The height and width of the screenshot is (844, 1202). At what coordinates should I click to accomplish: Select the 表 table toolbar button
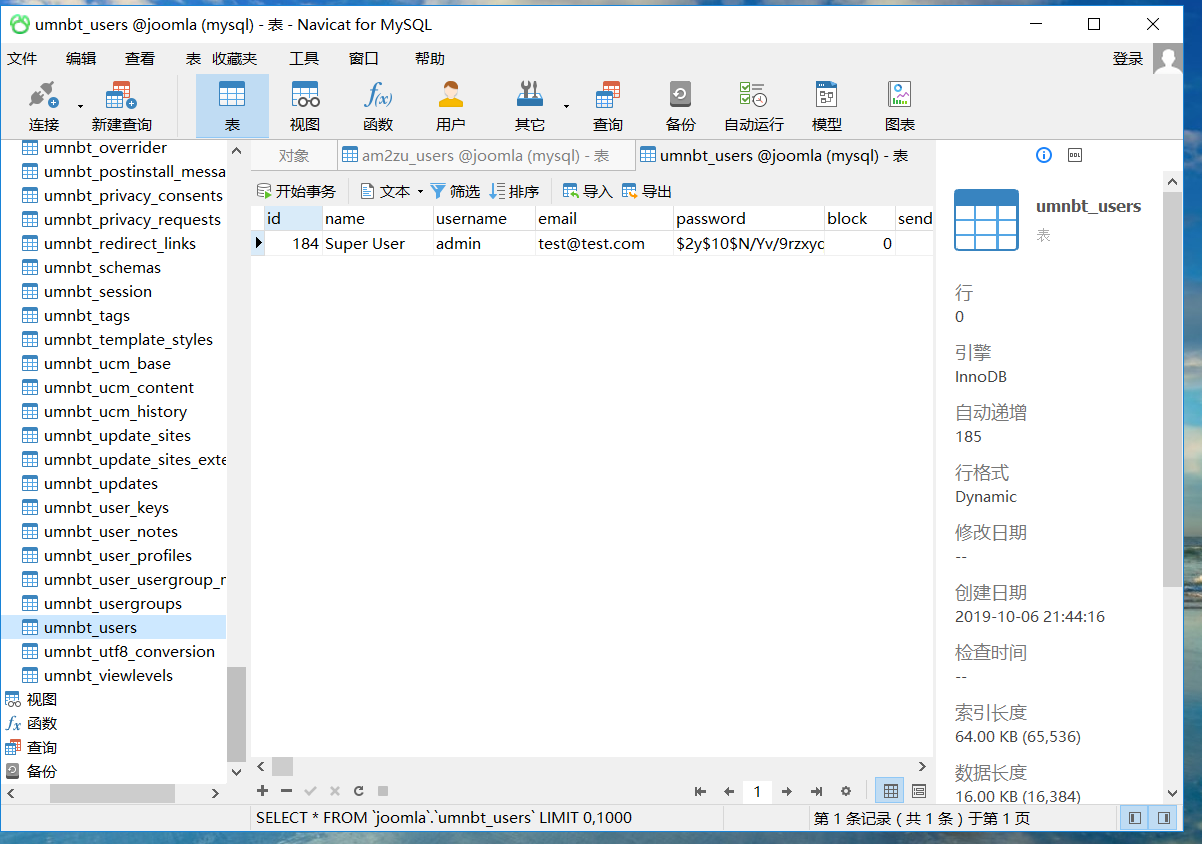point(232,106)
